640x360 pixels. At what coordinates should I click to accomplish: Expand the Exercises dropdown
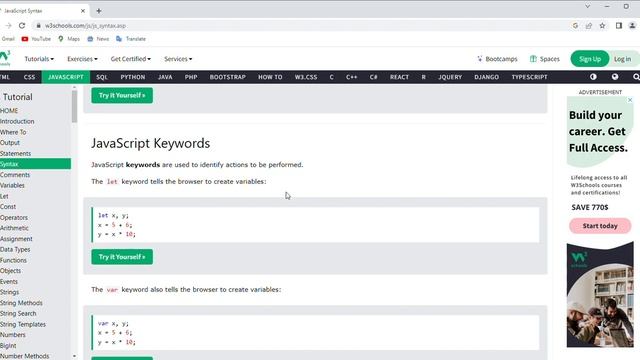pos(82,59)
